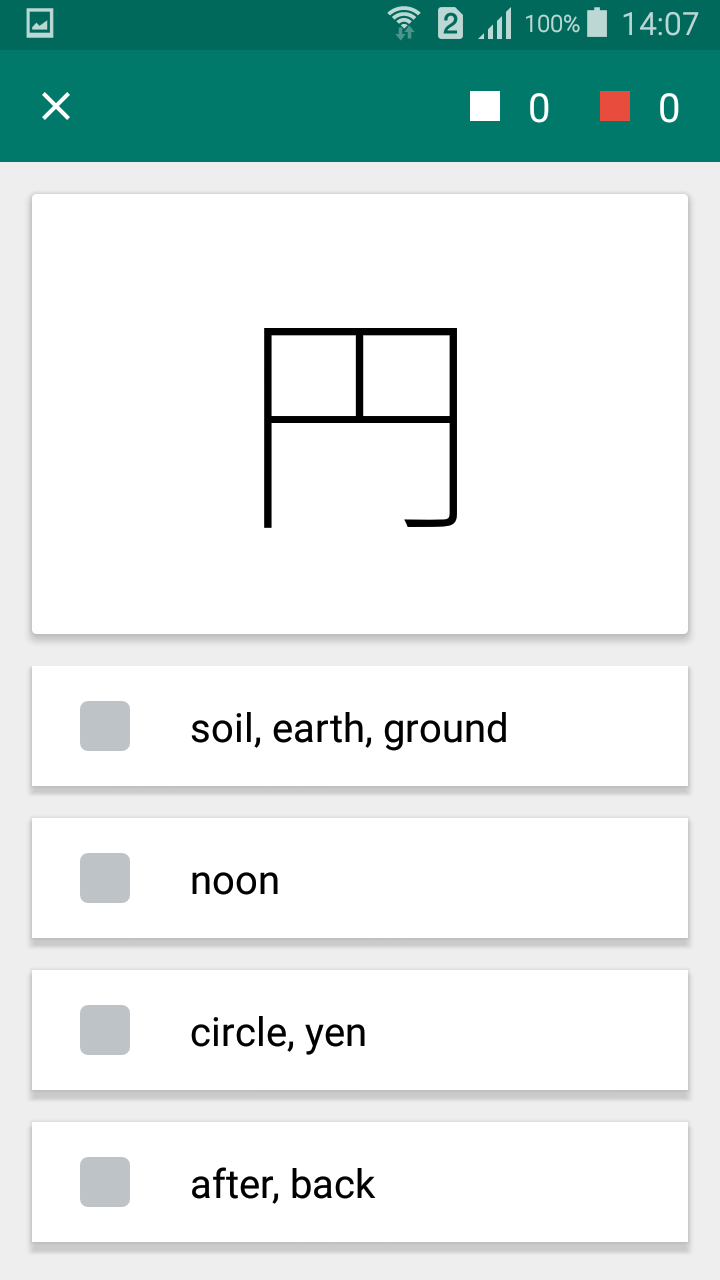Tap the image notification icon in status bar
720x1280 pixels.
[40, 24]
